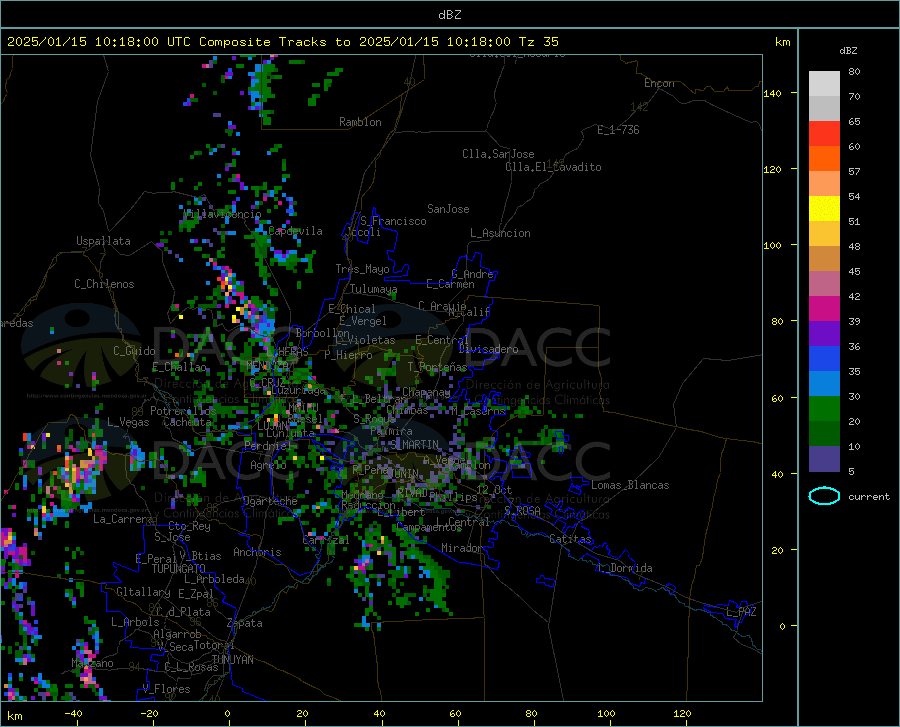The image size is (900, 727).
Task: Click the dBZ title at the top
Action: click(x=449, y=15)
